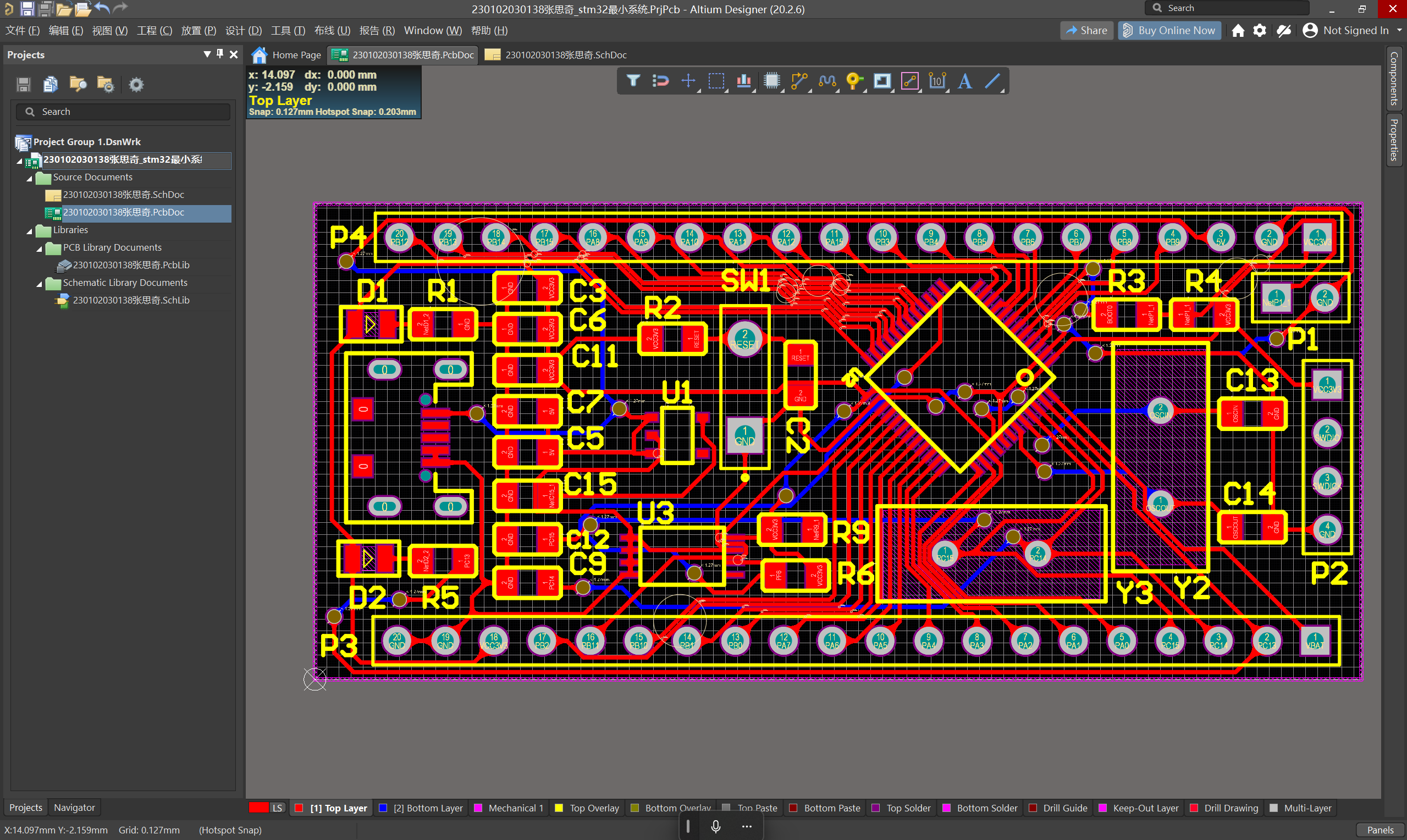This screenshot has width=1407, height=840.
Task: Click the Place String text tool
Action: pos(964,81)
